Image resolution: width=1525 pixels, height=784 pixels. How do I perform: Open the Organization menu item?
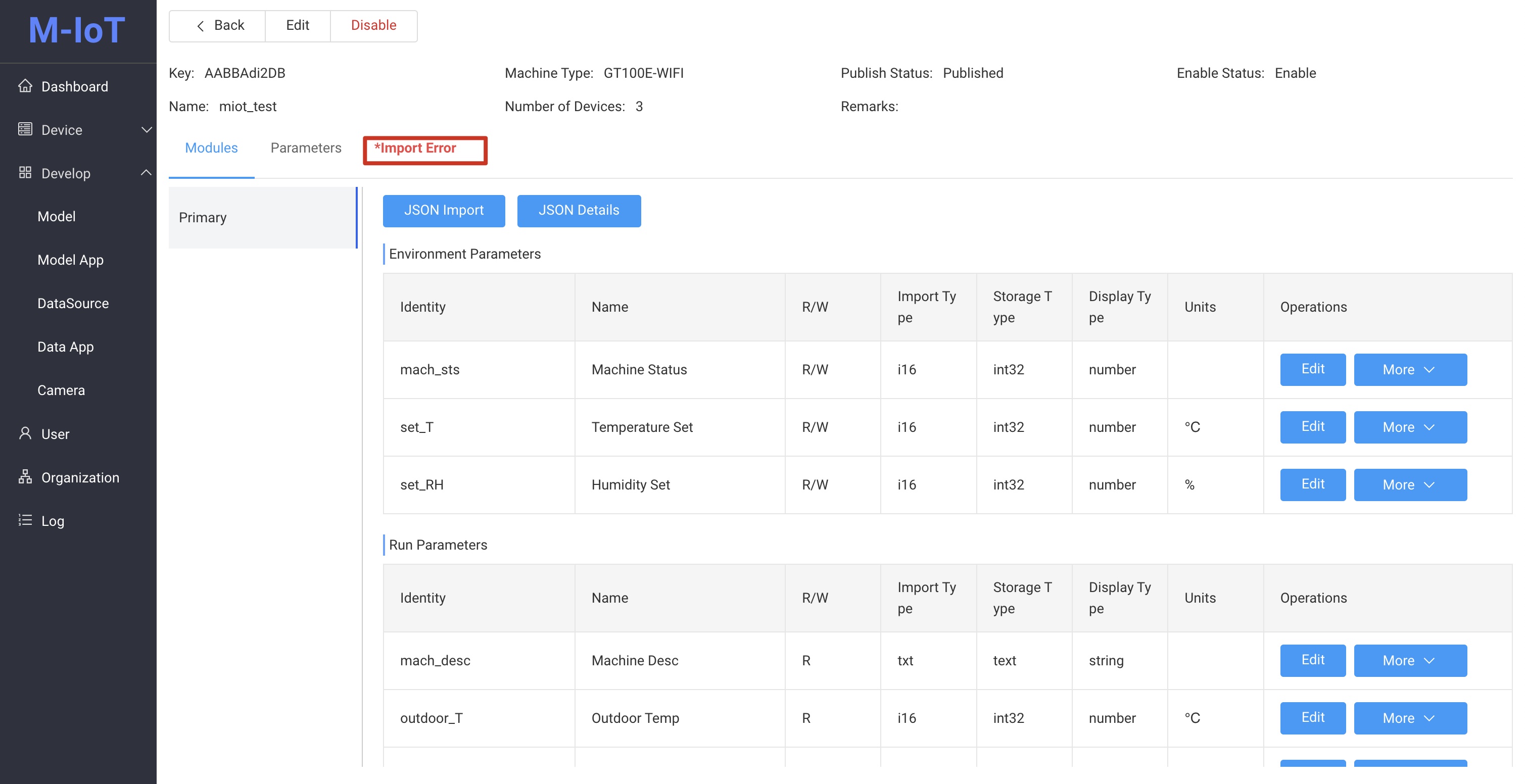(x=80, y=477)
